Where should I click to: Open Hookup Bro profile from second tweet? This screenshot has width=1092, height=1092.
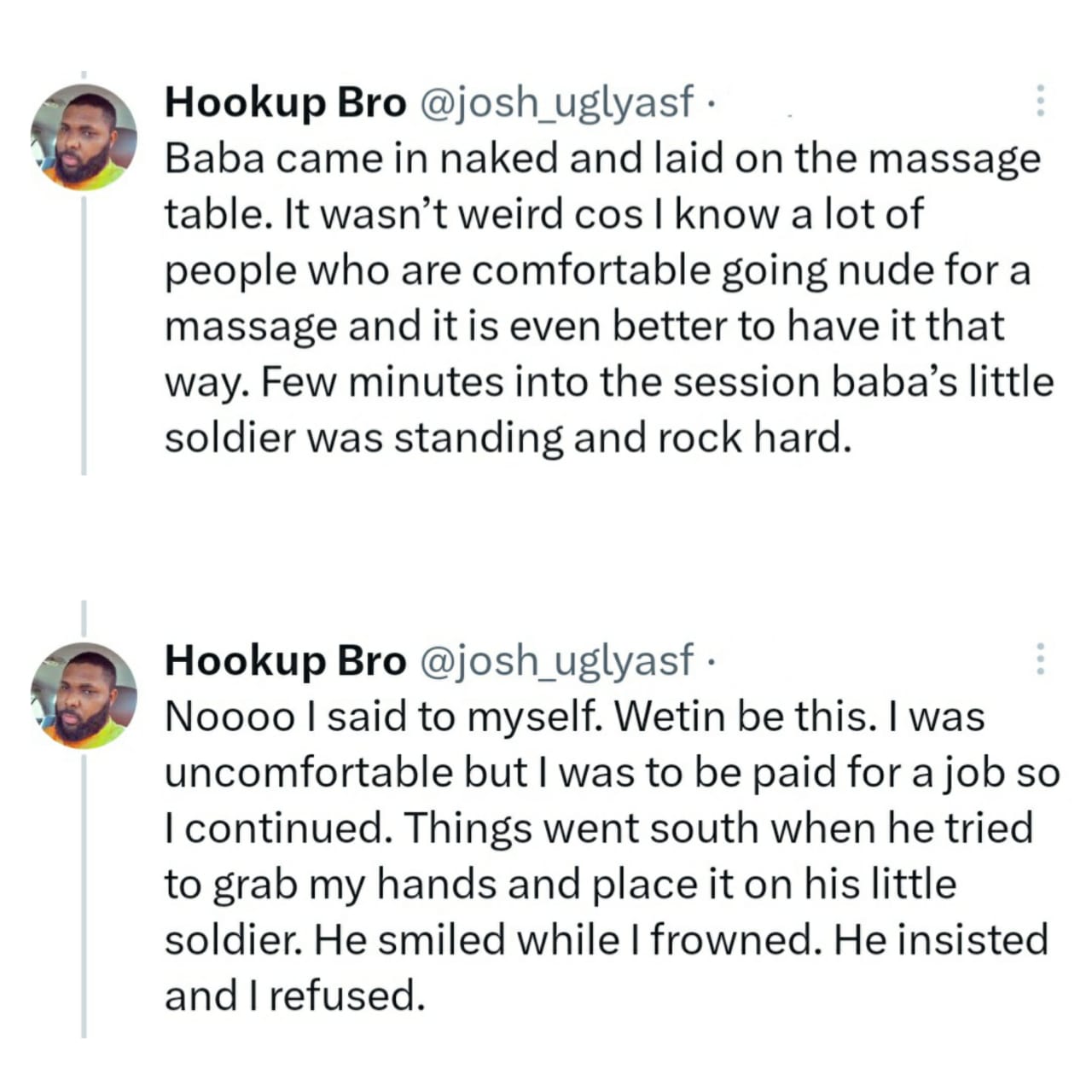click(x=285, y=661)
